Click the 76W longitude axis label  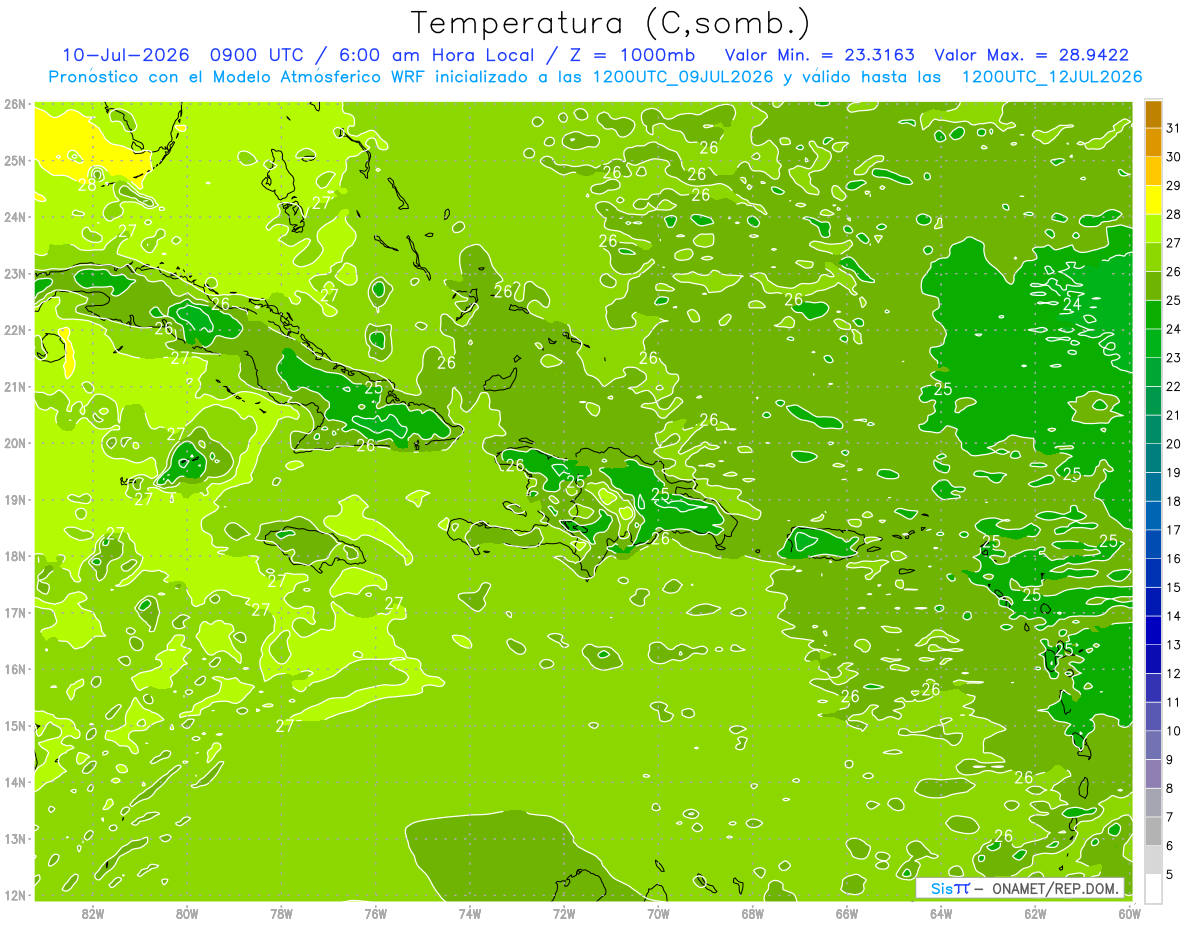pos(376,913)
